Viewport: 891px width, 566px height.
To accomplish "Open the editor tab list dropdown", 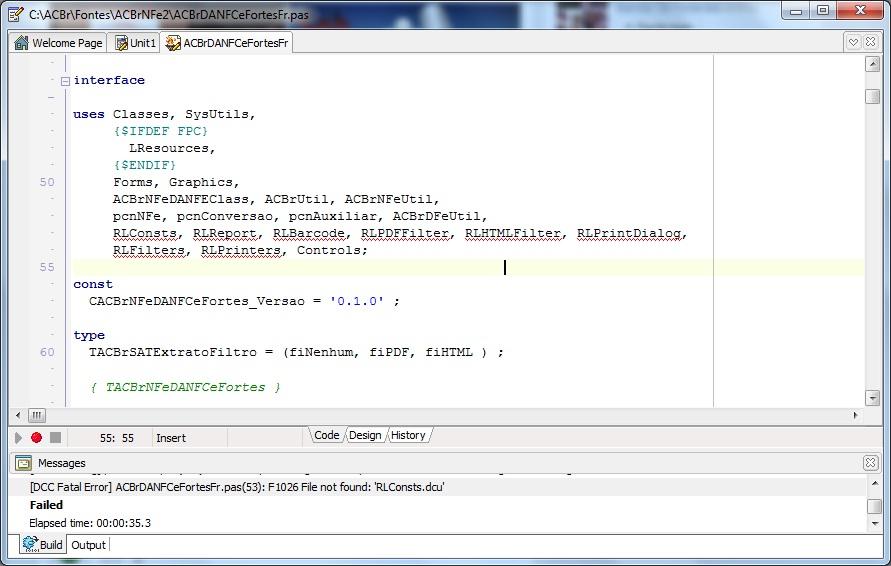I will (x=853, y=42).
